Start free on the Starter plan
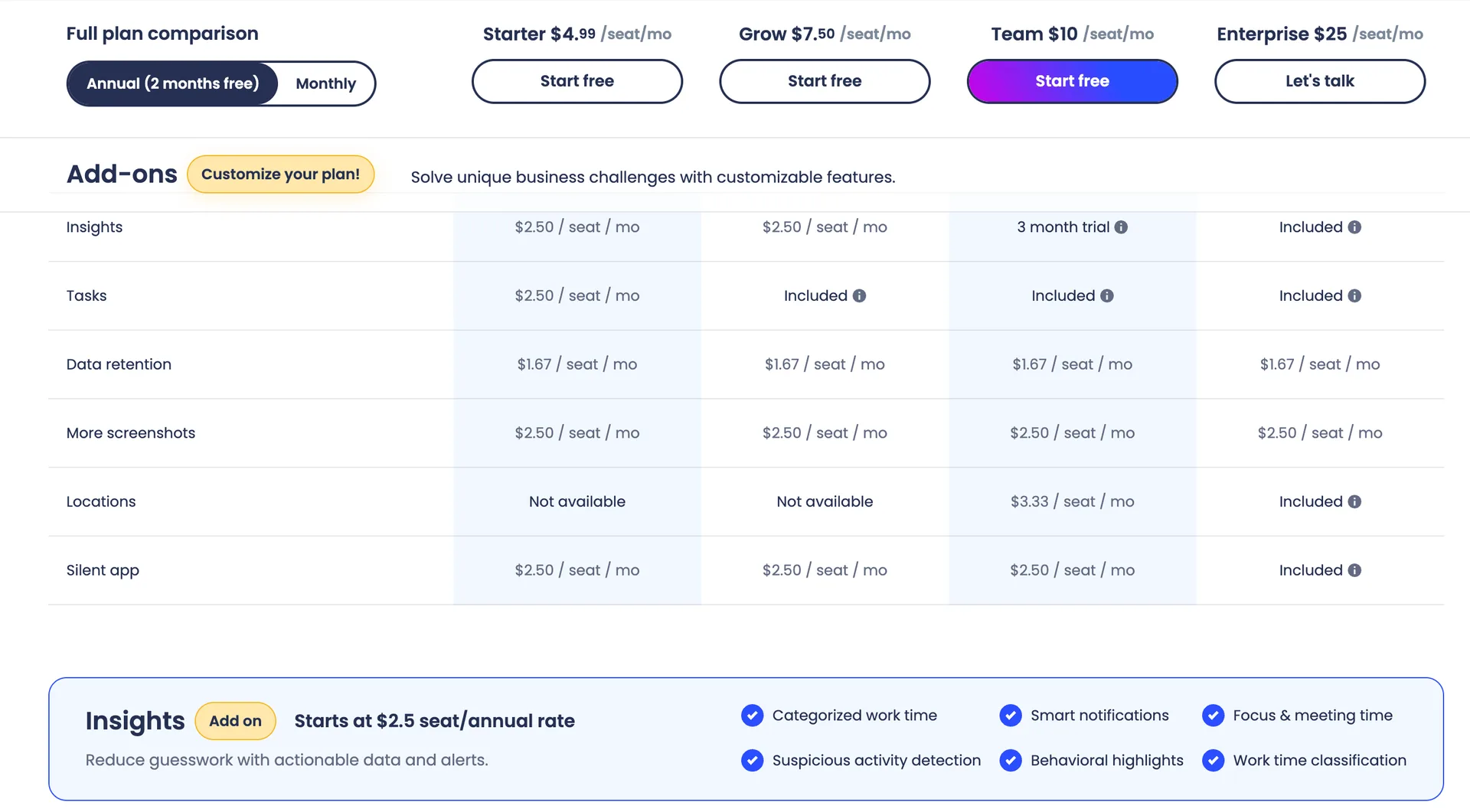Screen dimensions: 1470x812 [577, 81]
